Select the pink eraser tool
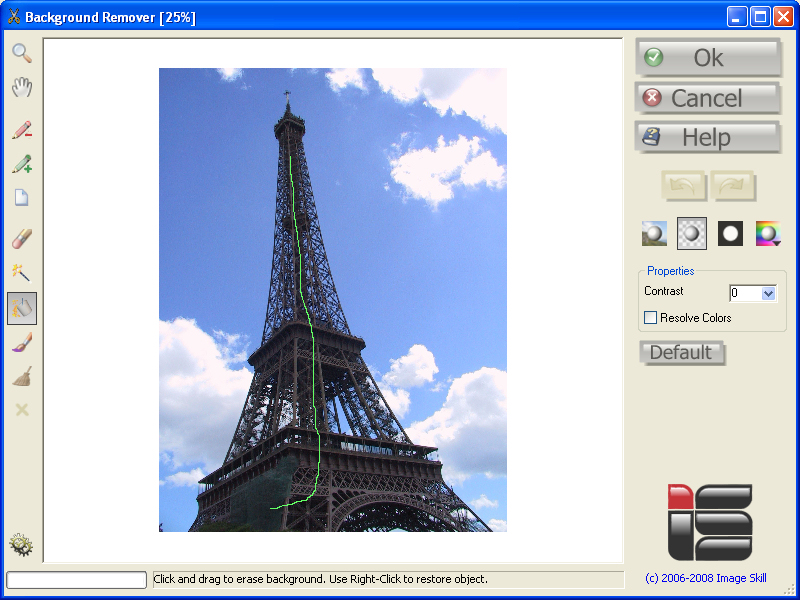This screenshot has width=800, height=600. [22, 238]
